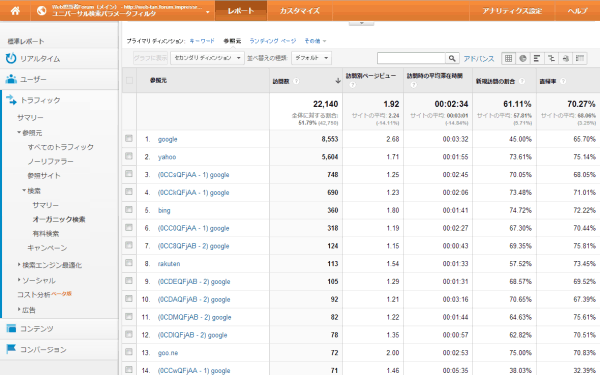Click the ユーザー people icon
This screenshot has width=600, height=375.
pos(11,79)
